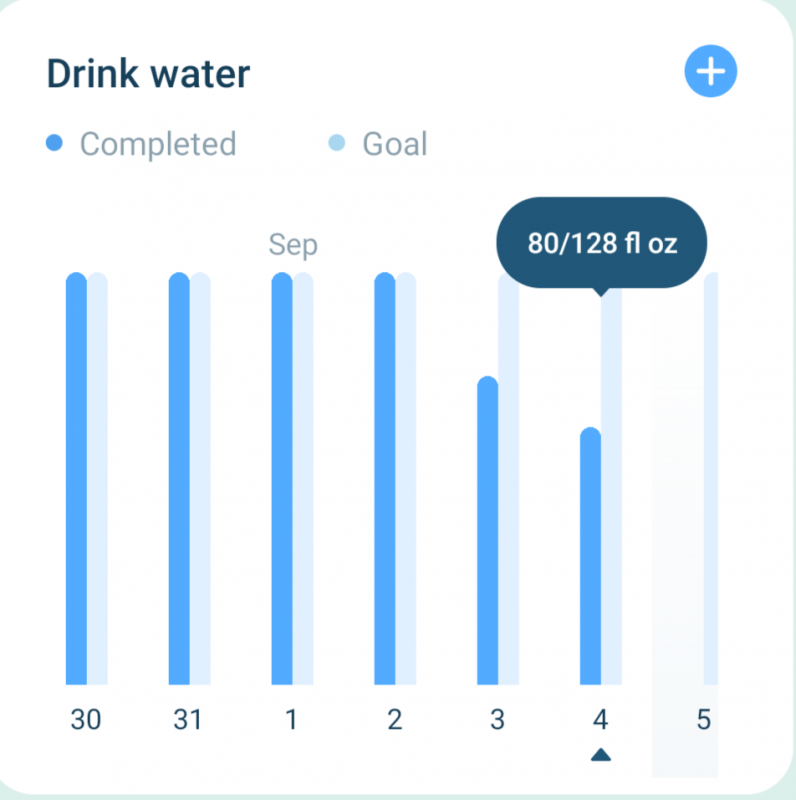The width and height of the screenshot is (796, 800).
Task: Select the completed bar for September 3
Action: click(487, 530)
